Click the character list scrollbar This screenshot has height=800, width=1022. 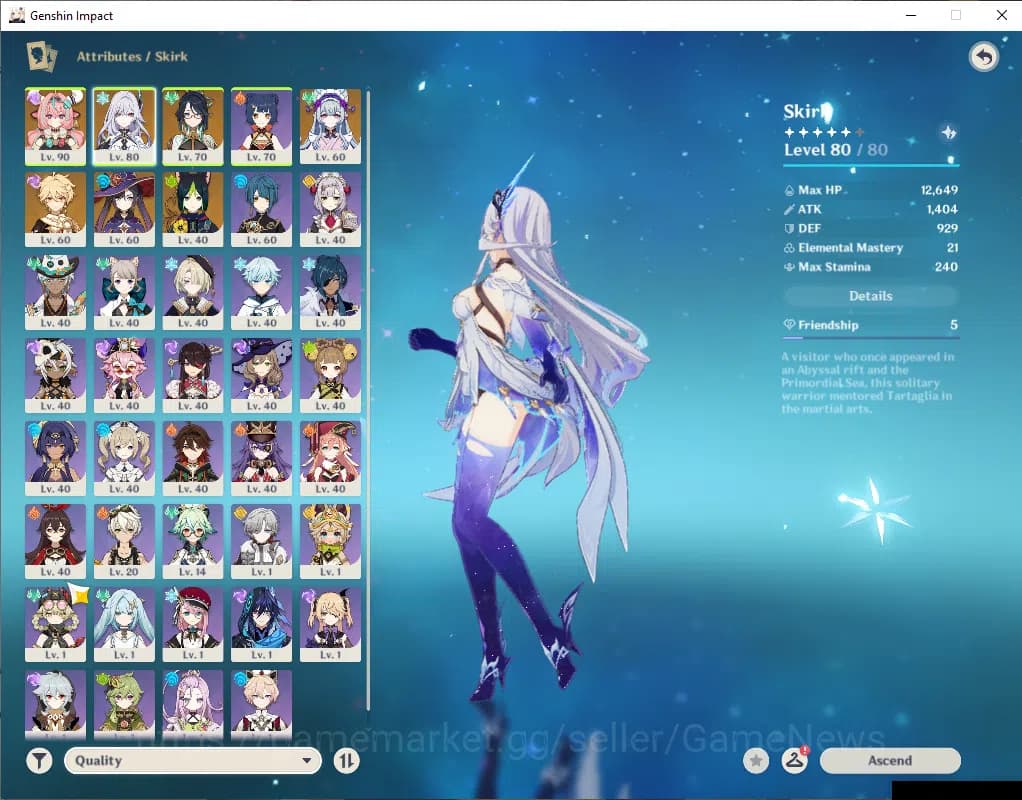coord(368,401)
